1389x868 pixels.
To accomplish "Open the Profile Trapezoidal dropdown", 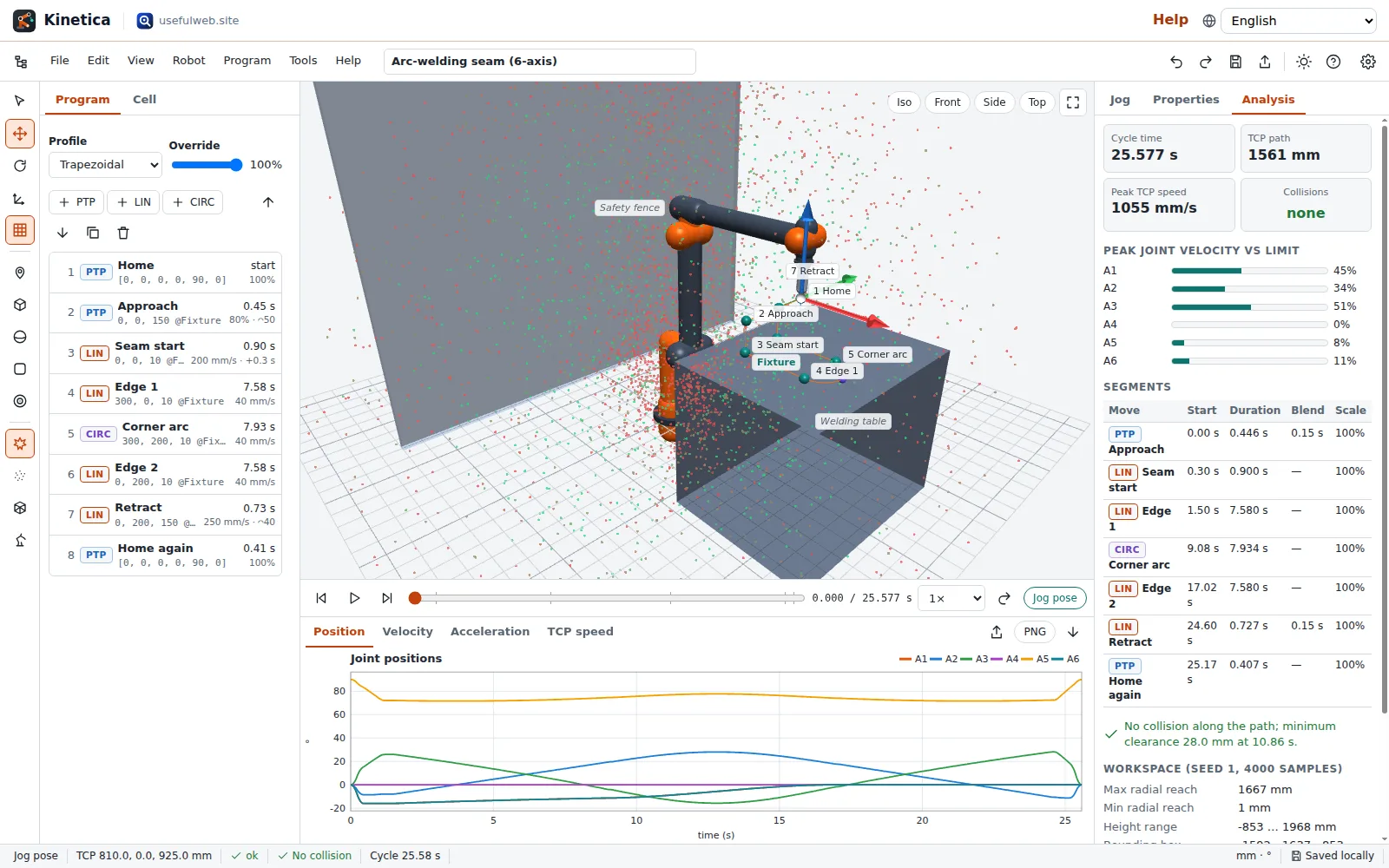I will tap(106, 165).
